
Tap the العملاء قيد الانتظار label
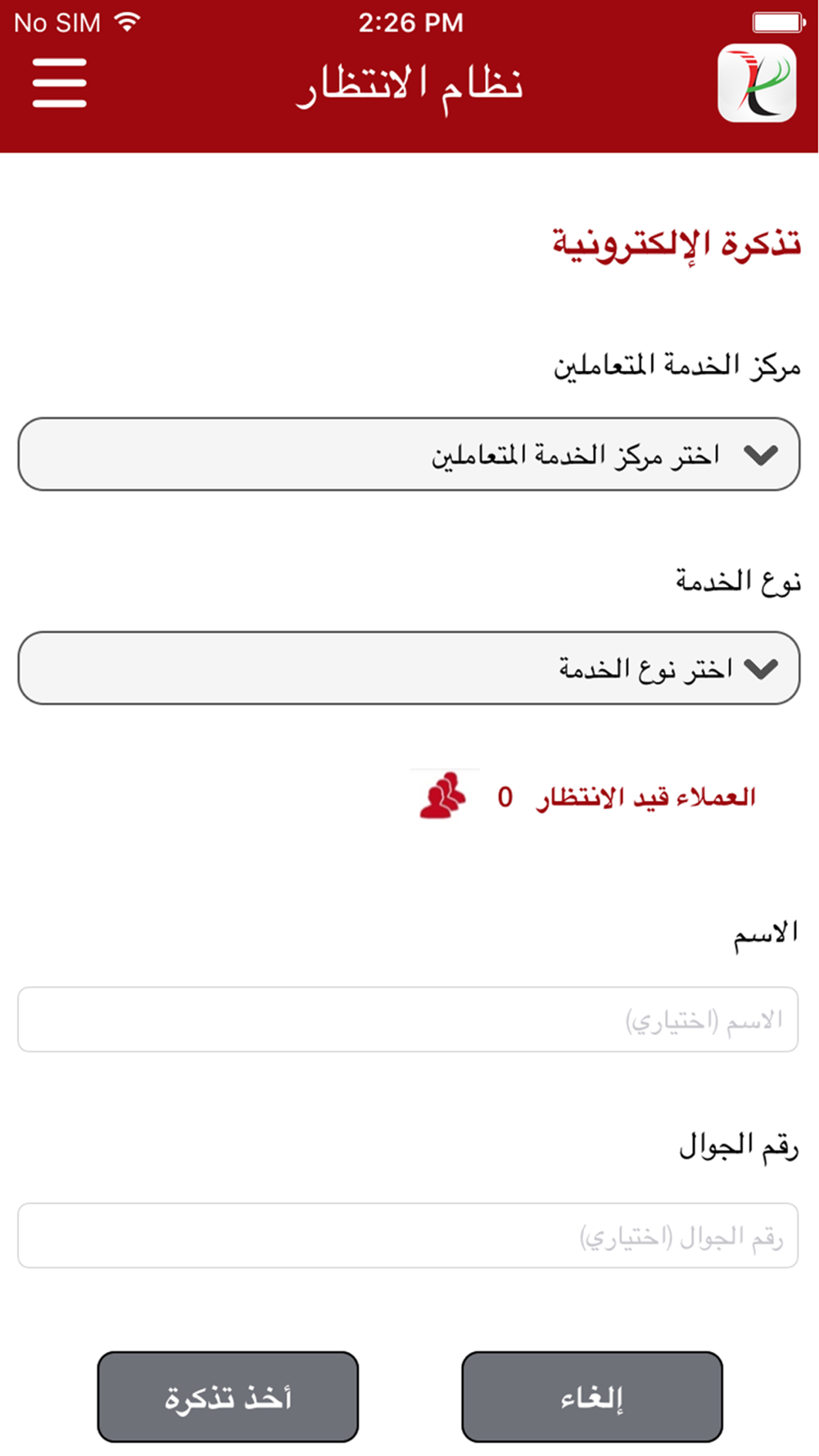coord(646,797)
